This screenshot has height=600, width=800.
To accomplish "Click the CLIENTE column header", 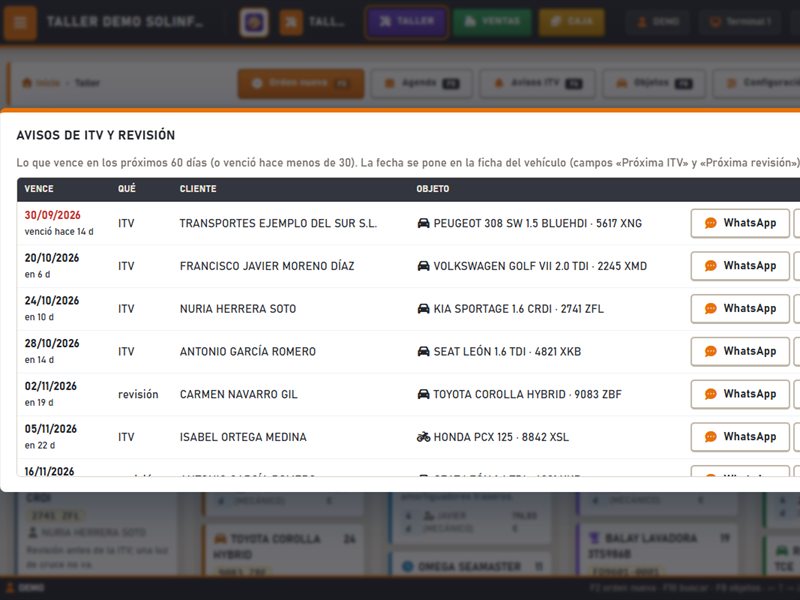I will [x=198, y=189].
